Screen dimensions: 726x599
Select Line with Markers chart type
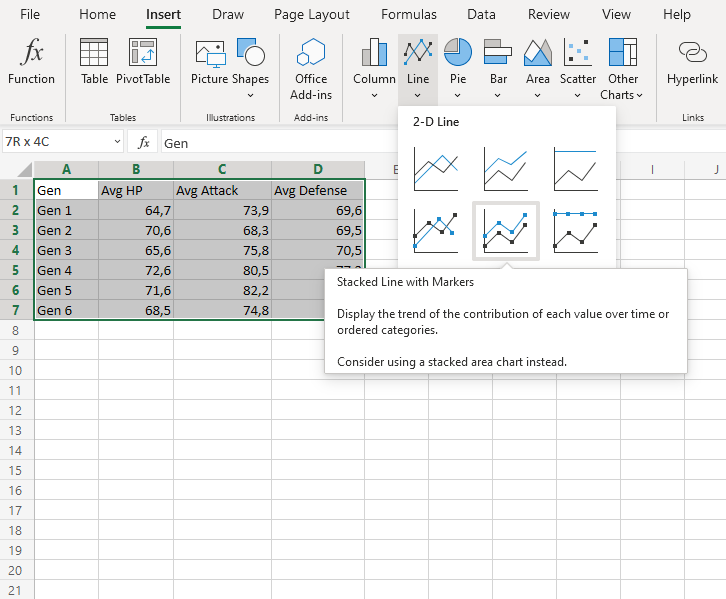[x=436, y=231]
